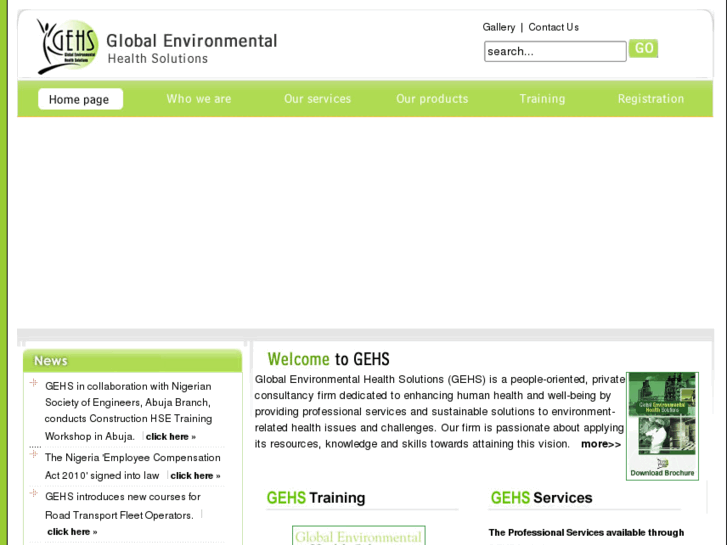Click the Welcome to GEHS heading
The height and width of the screenshot is (545, 727).
(328, 359)
